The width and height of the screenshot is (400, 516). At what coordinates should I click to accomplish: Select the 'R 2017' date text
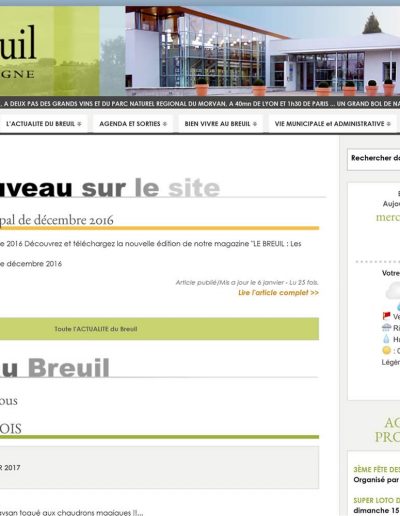tap(10, 468)
